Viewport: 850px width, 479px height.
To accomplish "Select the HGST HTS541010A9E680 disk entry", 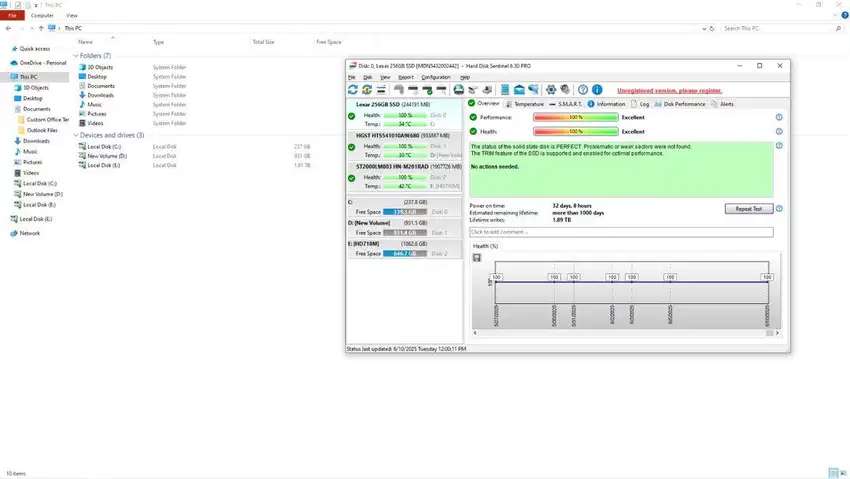I will click(404, 146).
